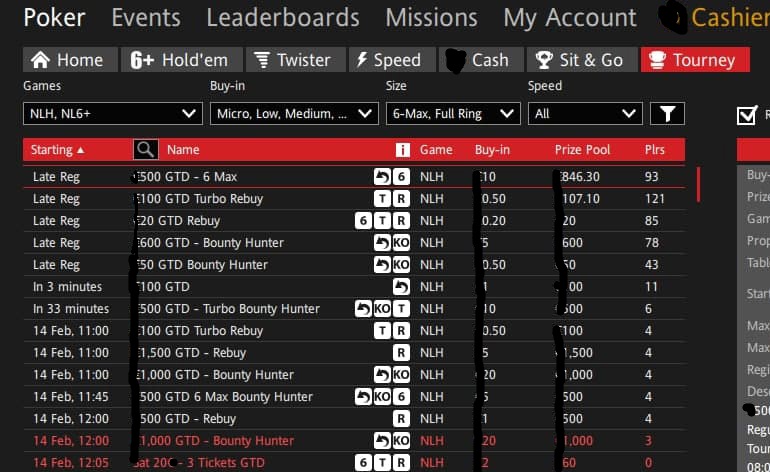Open Leaderboards section
This screenshot has width=770, height=472.
click(283, 18)
